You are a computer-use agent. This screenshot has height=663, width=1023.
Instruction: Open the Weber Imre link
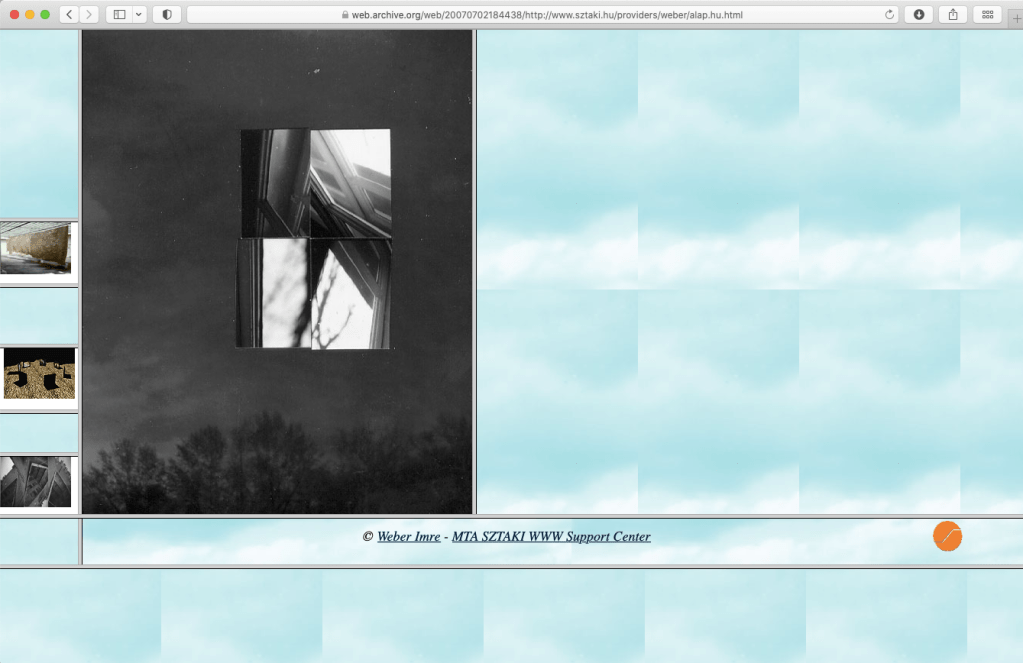[x=408, y=536]
